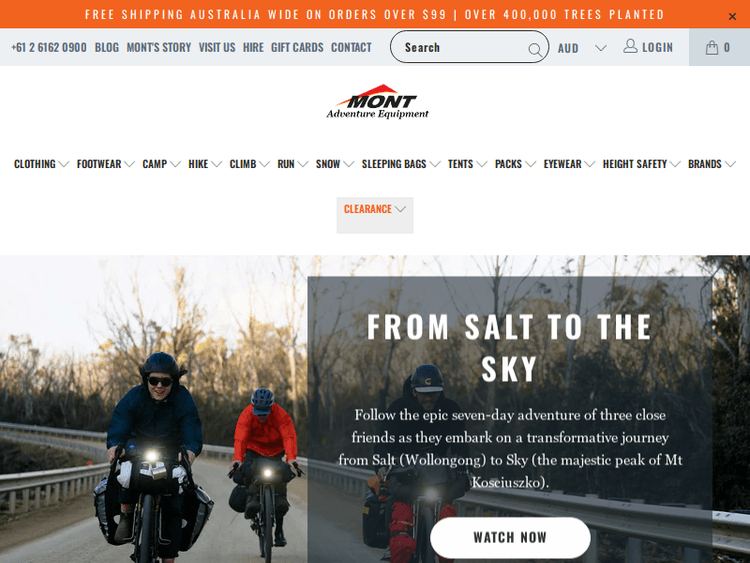
Task: Open the Gift Cards link
Action: pyautogui.click(x=297, y=47)
